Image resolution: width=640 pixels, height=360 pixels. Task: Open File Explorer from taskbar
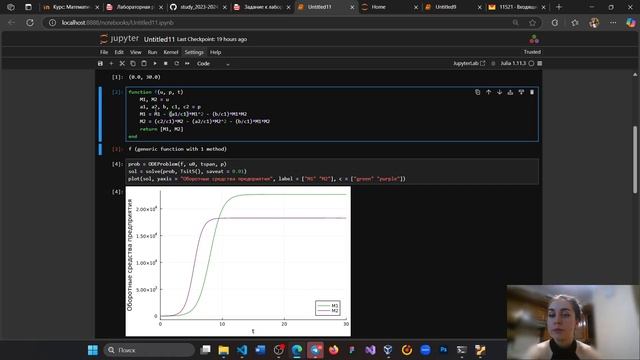[x=223, y=350]
